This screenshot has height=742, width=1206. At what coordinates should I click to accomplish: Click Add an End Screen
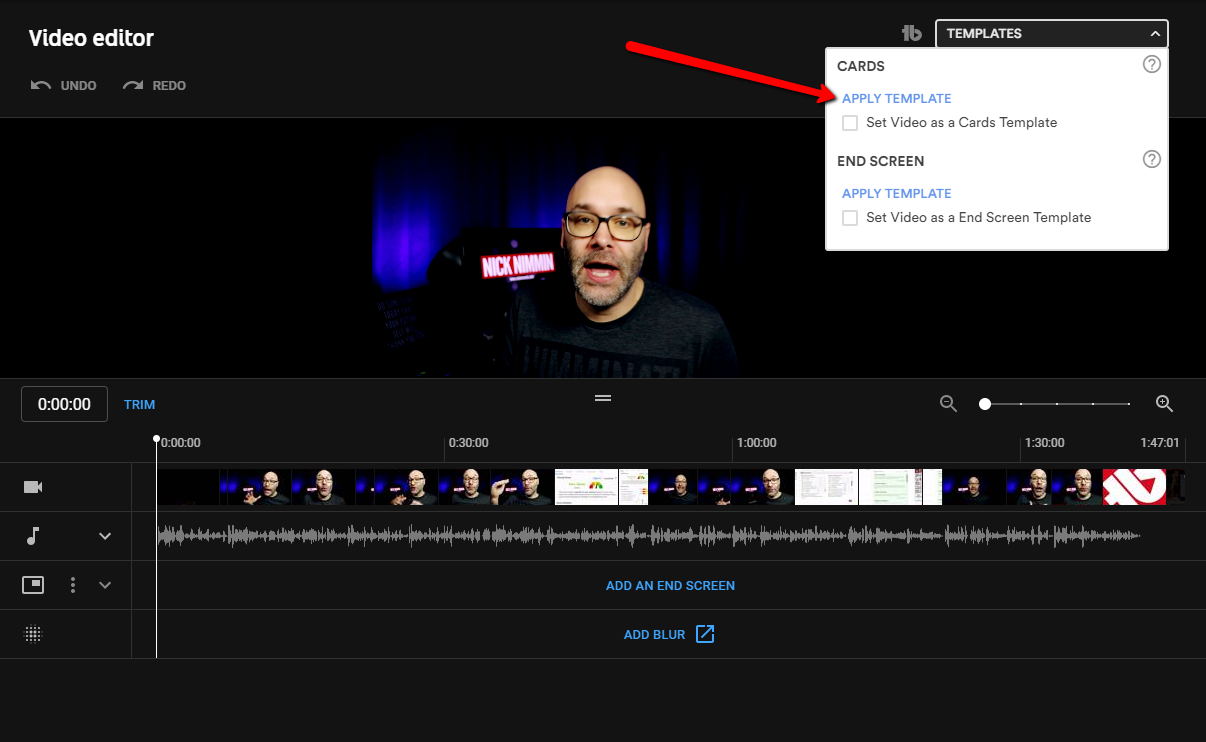click(x=670, y=585)
